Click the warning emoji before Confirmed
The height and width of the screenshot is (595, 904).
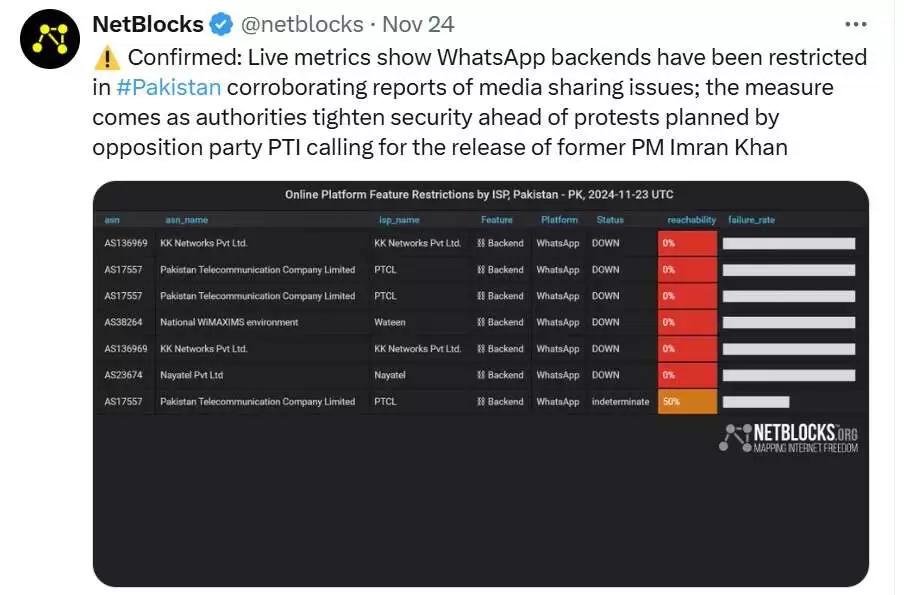tap(105, 58)
